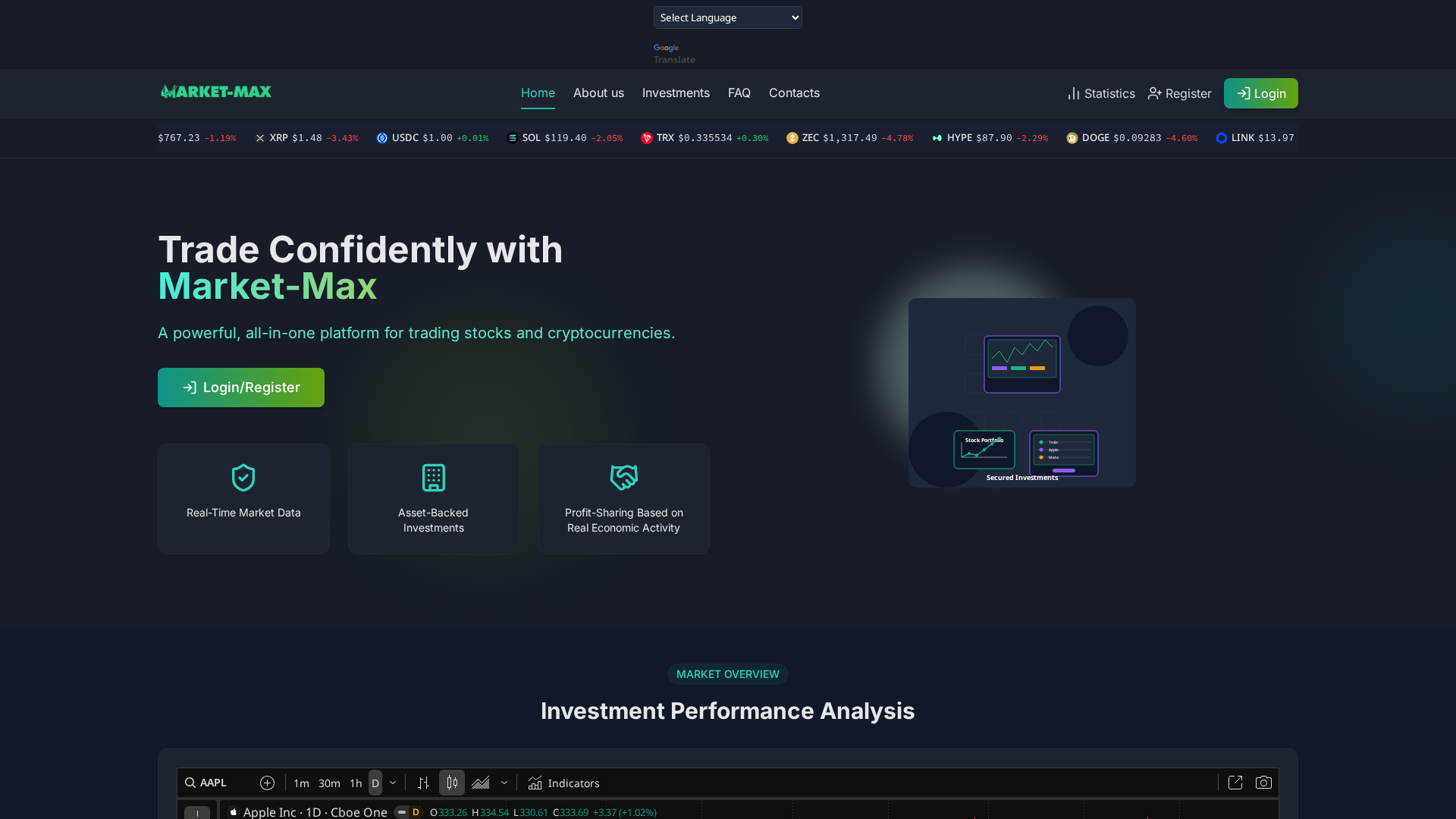Click the ZEC coin icon in ticker
1456x819 pixels.
[x=792, y=138]
